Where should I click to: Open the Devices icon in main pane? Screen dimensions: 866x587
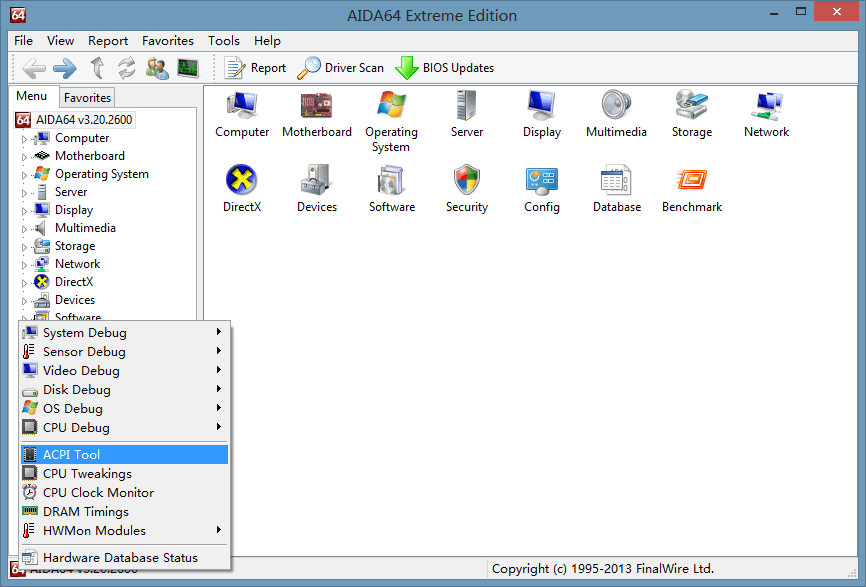316,180
